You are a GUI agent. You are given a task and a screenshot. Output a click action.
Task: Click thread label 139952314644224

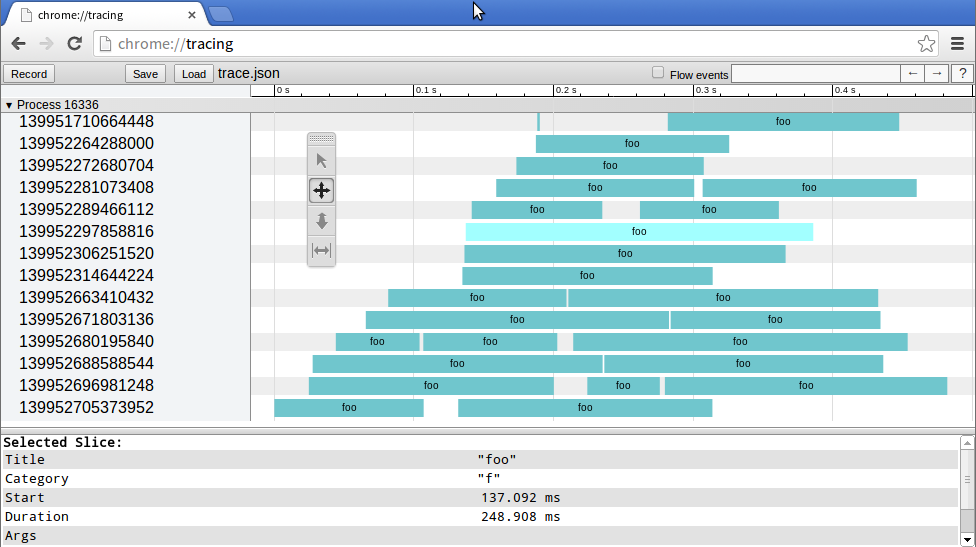pos(86,276)
